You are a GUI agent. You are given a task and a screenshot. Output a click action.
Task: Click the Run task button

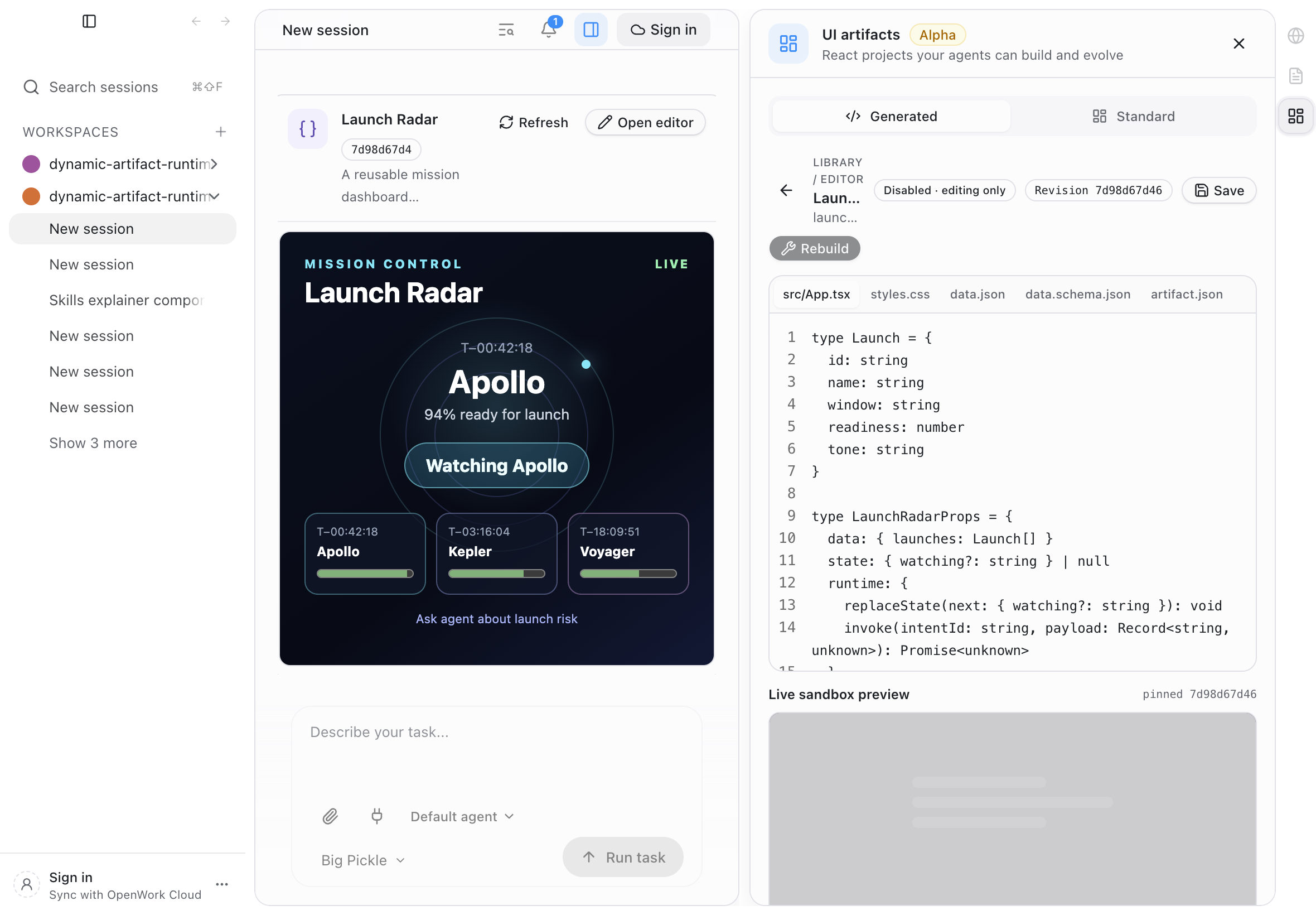click(623, 858)
